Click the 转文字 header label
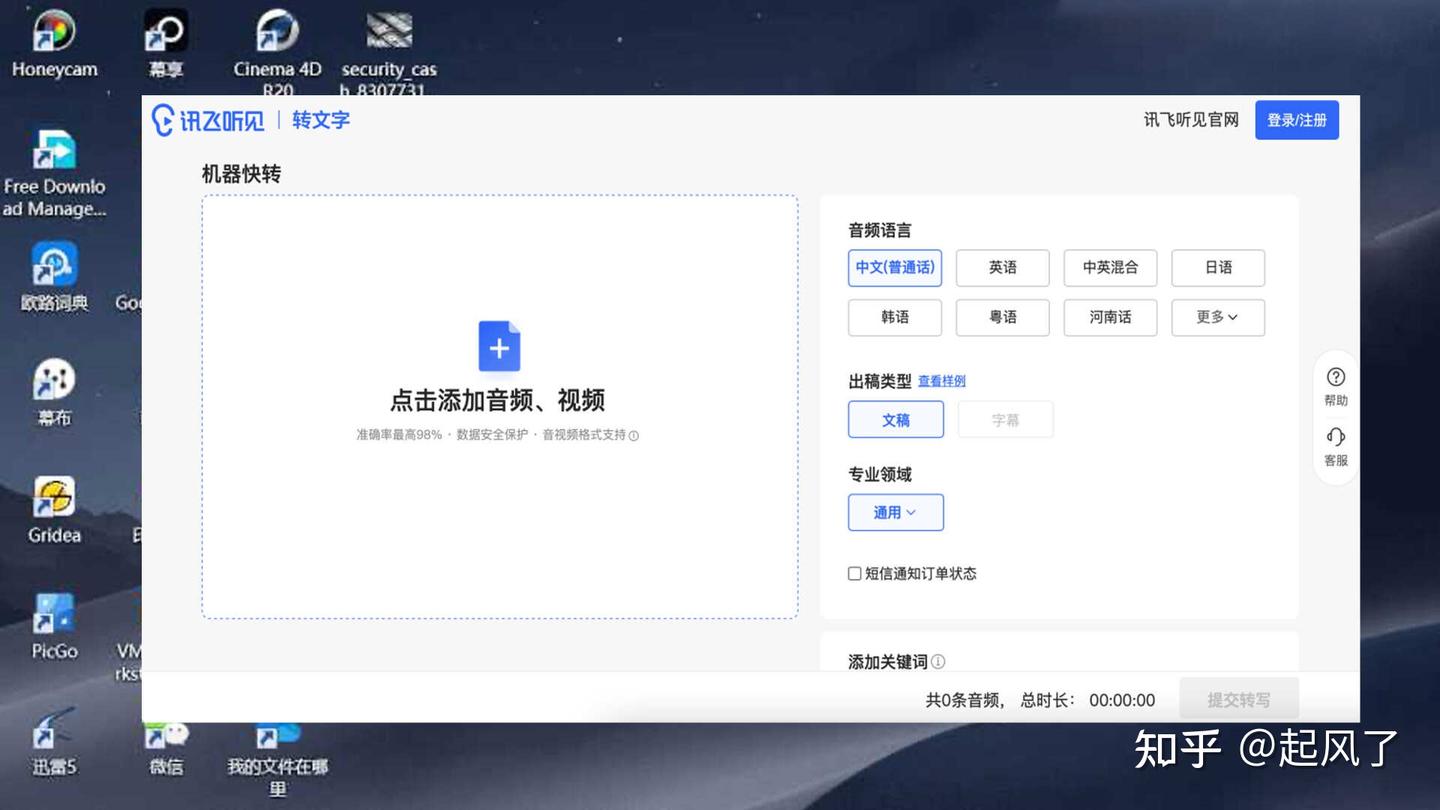Viewport: 1440px width, 810px height. (x=321, y=120)
